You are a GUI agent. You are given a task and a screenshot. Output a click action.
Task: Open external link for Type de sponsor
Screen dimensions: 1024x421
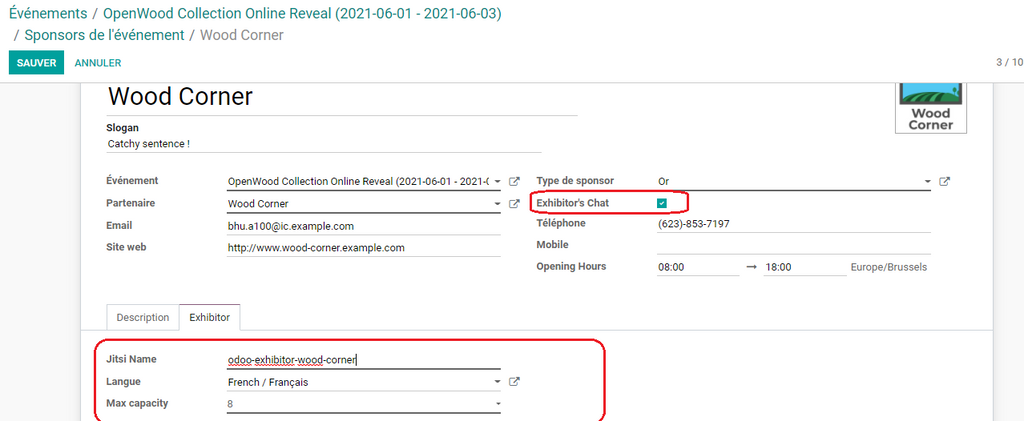[945, 182]
